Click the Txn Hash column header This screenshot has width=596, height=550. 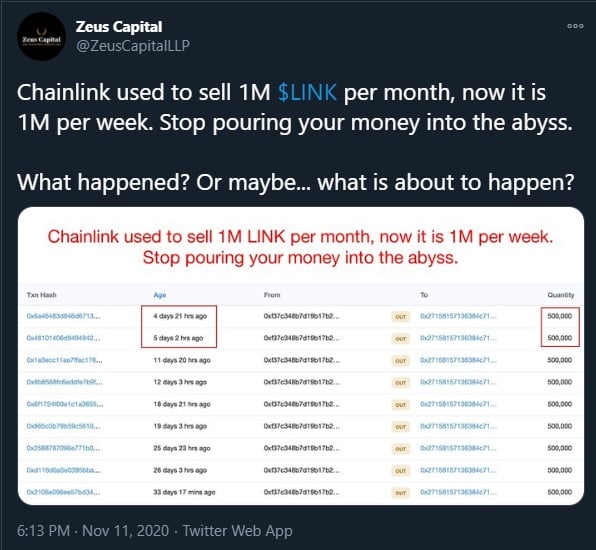click(x=41, y=295)
